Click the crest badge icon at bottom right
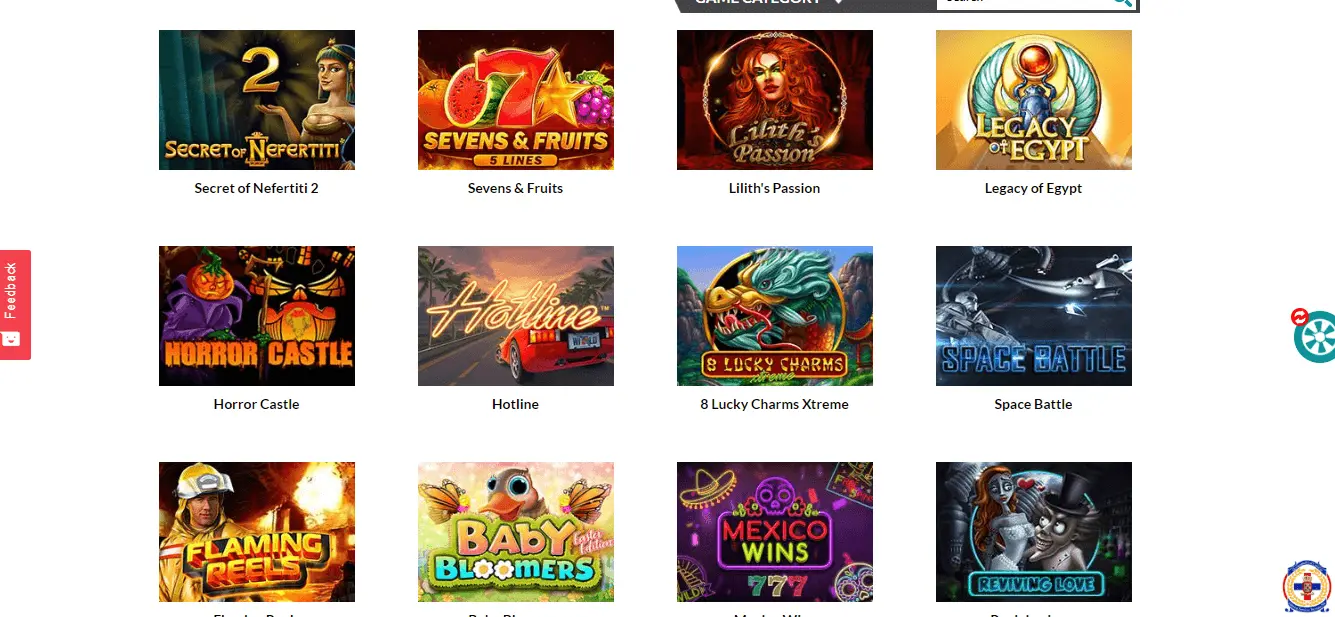The width and height of the screenshot is (1335, 617). click(1307, 587)
